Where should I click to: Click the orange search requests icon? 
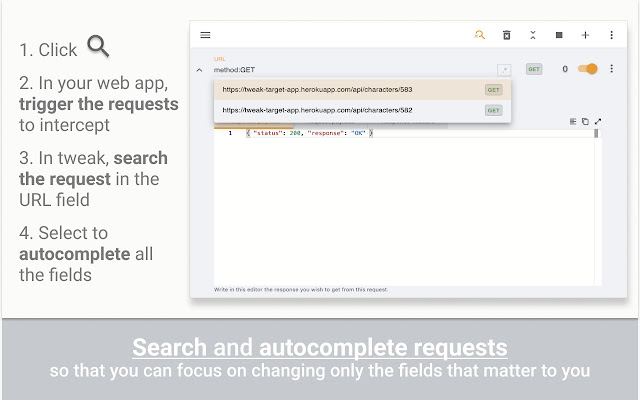pyautogui.click(x=480, y=35)
